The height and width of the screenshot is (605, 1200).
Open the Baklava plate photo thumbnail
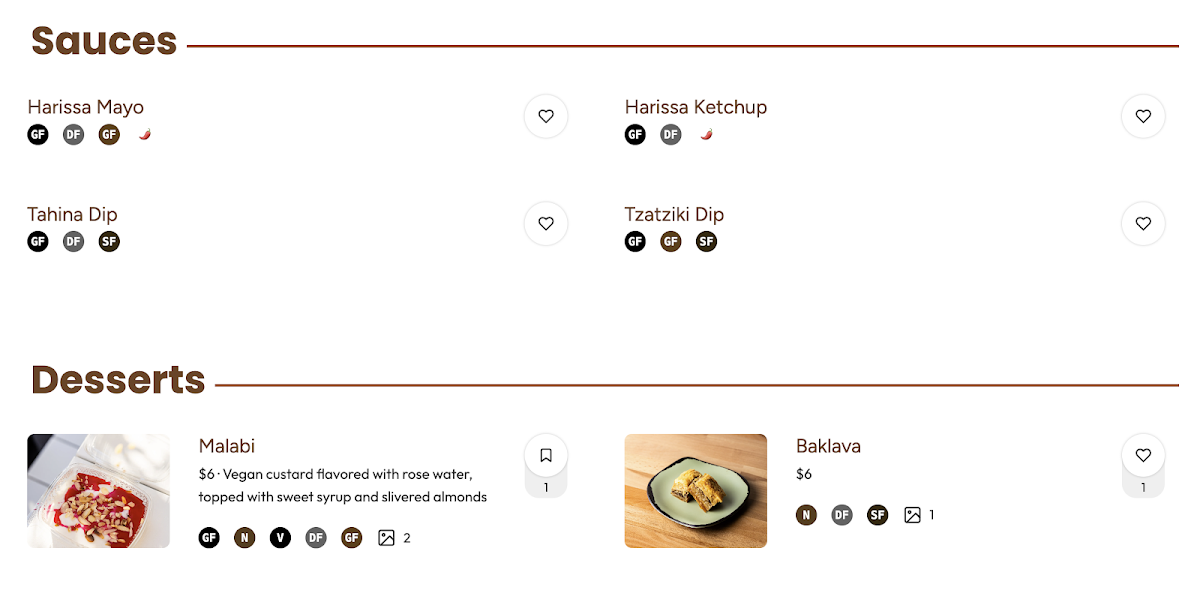click(696, 491)
